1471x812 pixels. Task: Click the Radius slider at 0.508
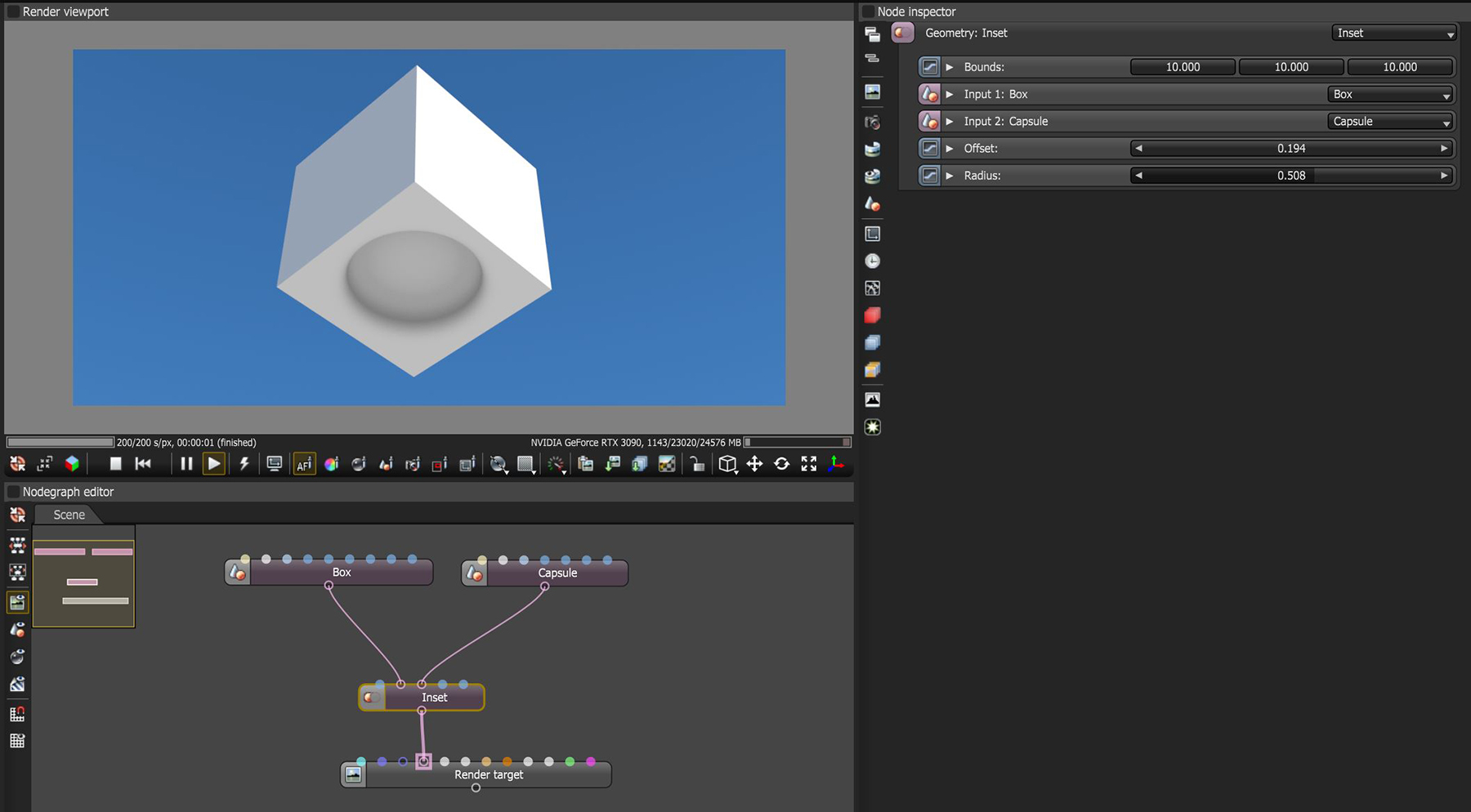[1291, 176]
